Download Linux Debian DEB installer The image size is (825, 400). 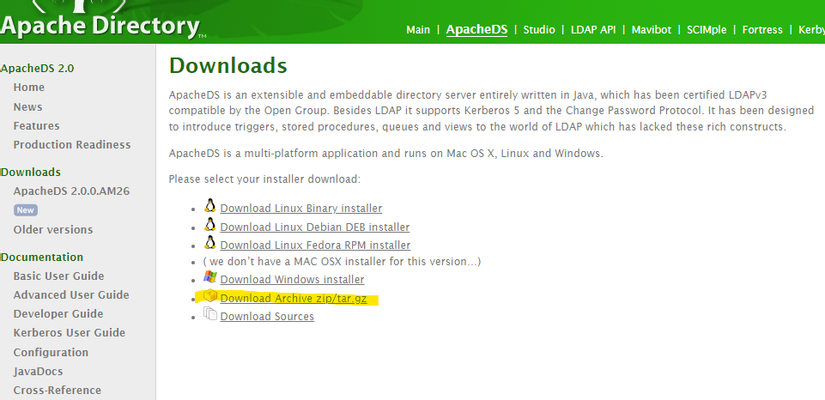pos(315,227)
